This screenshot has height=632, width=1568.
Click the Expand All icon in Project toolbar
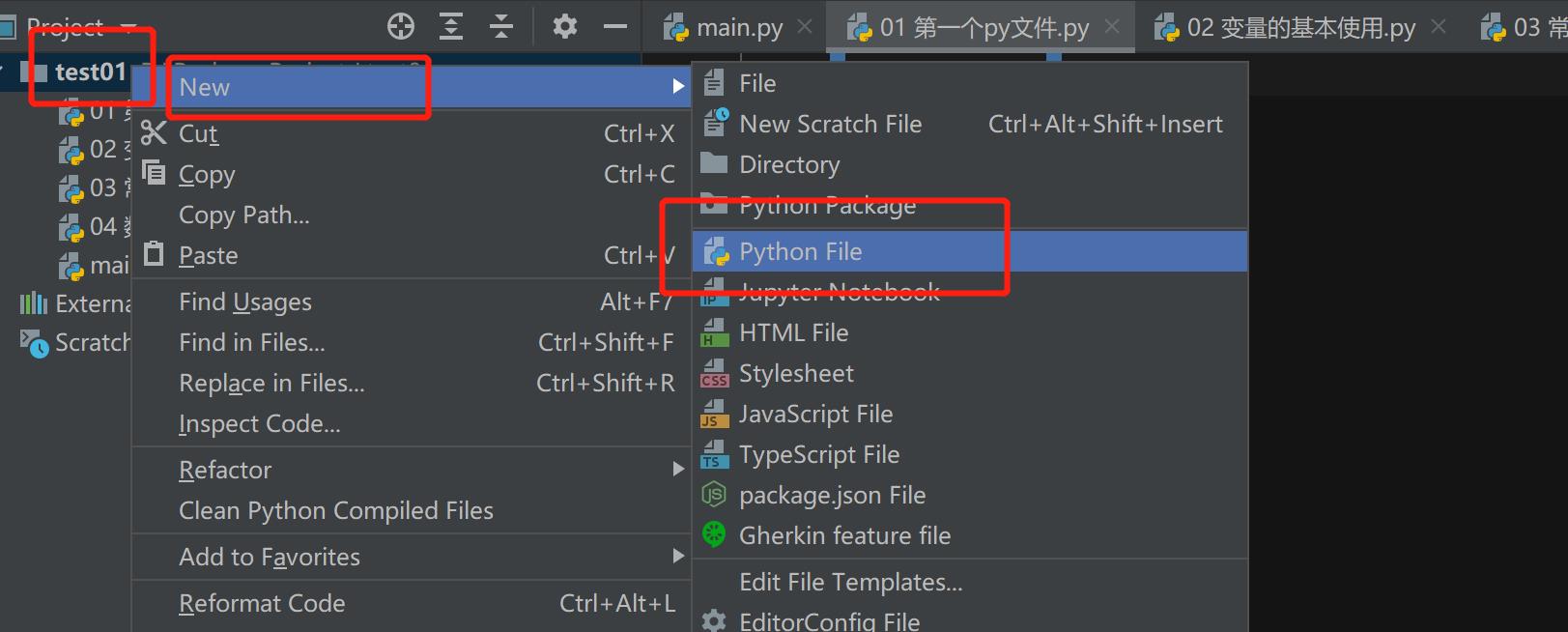point(451,26)
